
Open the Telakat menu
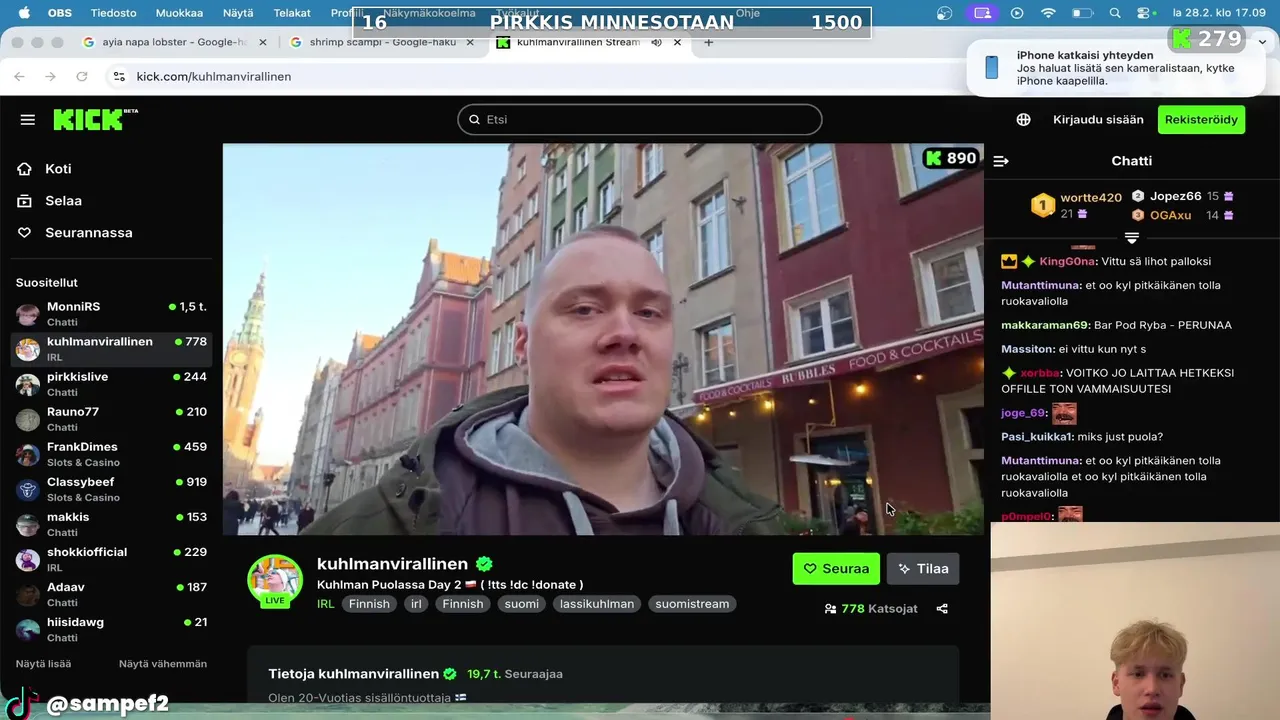(292, 13)
